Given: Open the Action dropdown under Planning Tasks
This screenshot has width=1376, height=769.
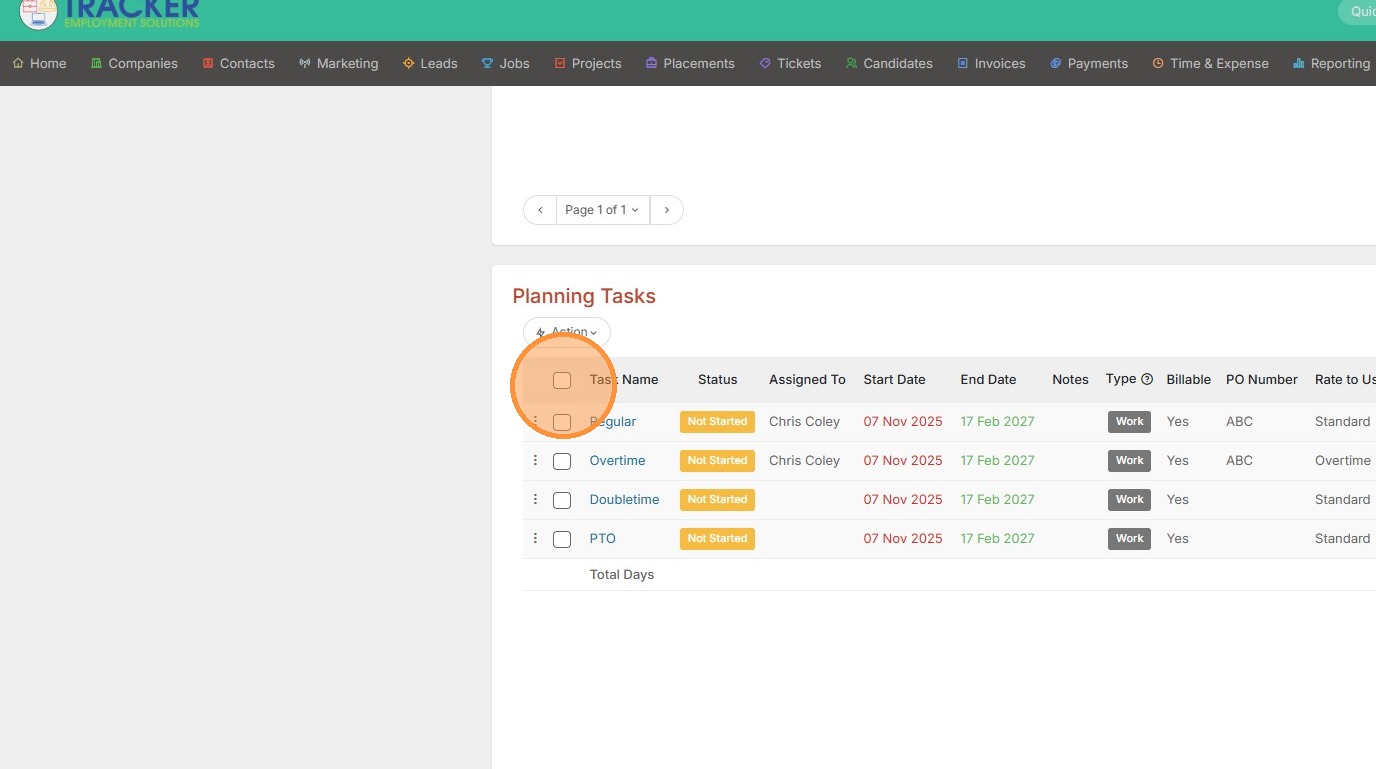Looking at the screenshot, I should point(567,332).
